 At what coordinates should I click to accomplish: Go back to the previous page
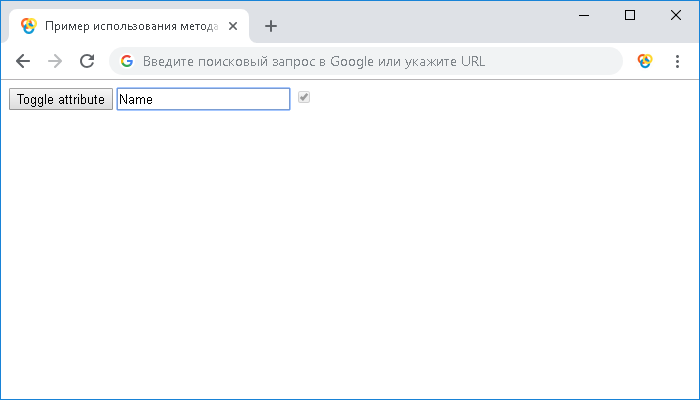(x=23, y=61)
